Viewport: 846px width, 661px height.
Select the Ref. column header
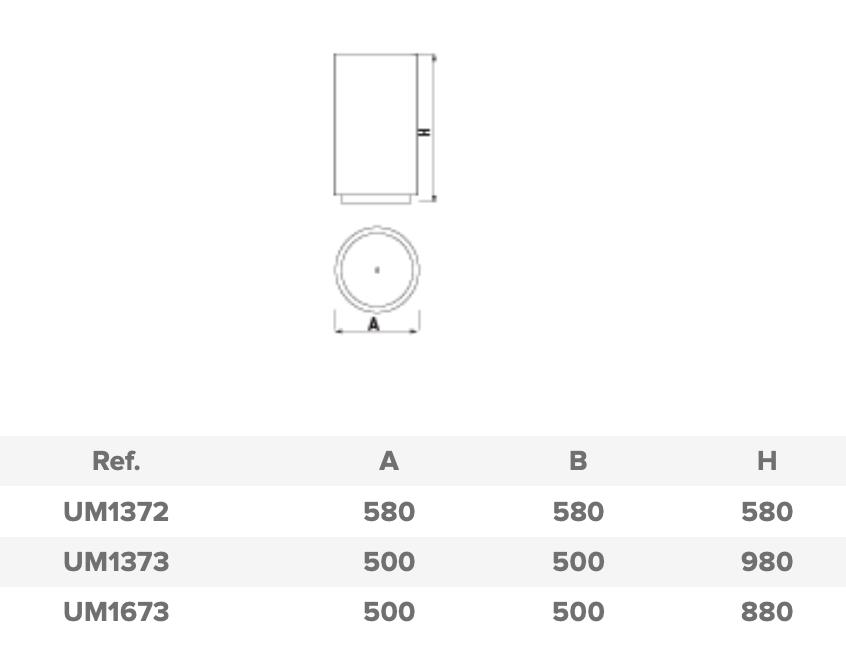(x=116, y=461)
